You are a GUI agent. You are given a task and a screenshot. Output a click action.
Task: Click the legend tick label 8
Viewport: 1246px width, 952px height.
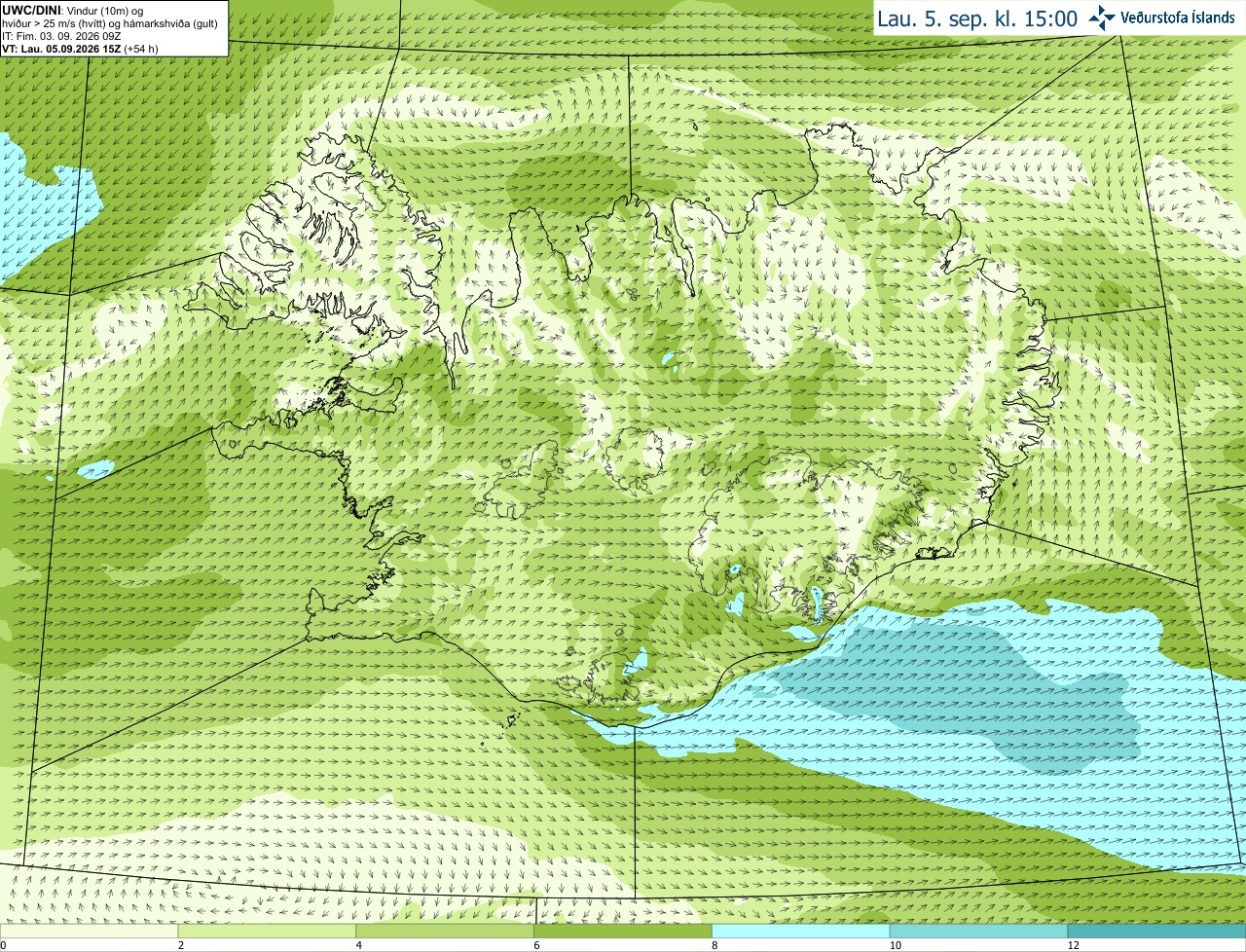click(715, 945)
